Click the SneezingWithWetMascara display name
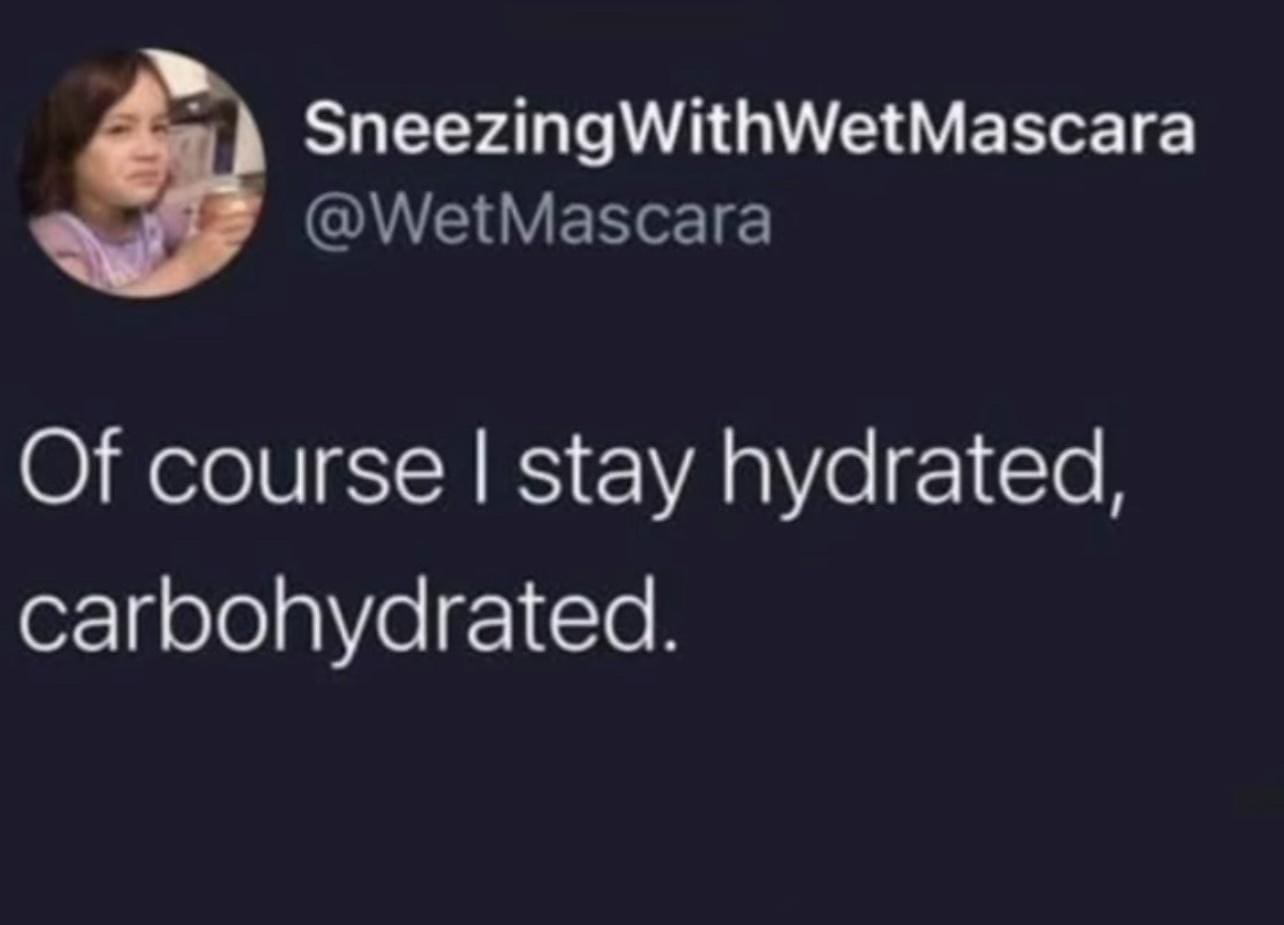This screenshot has width=1284, height=925. (x=750, y=132)
